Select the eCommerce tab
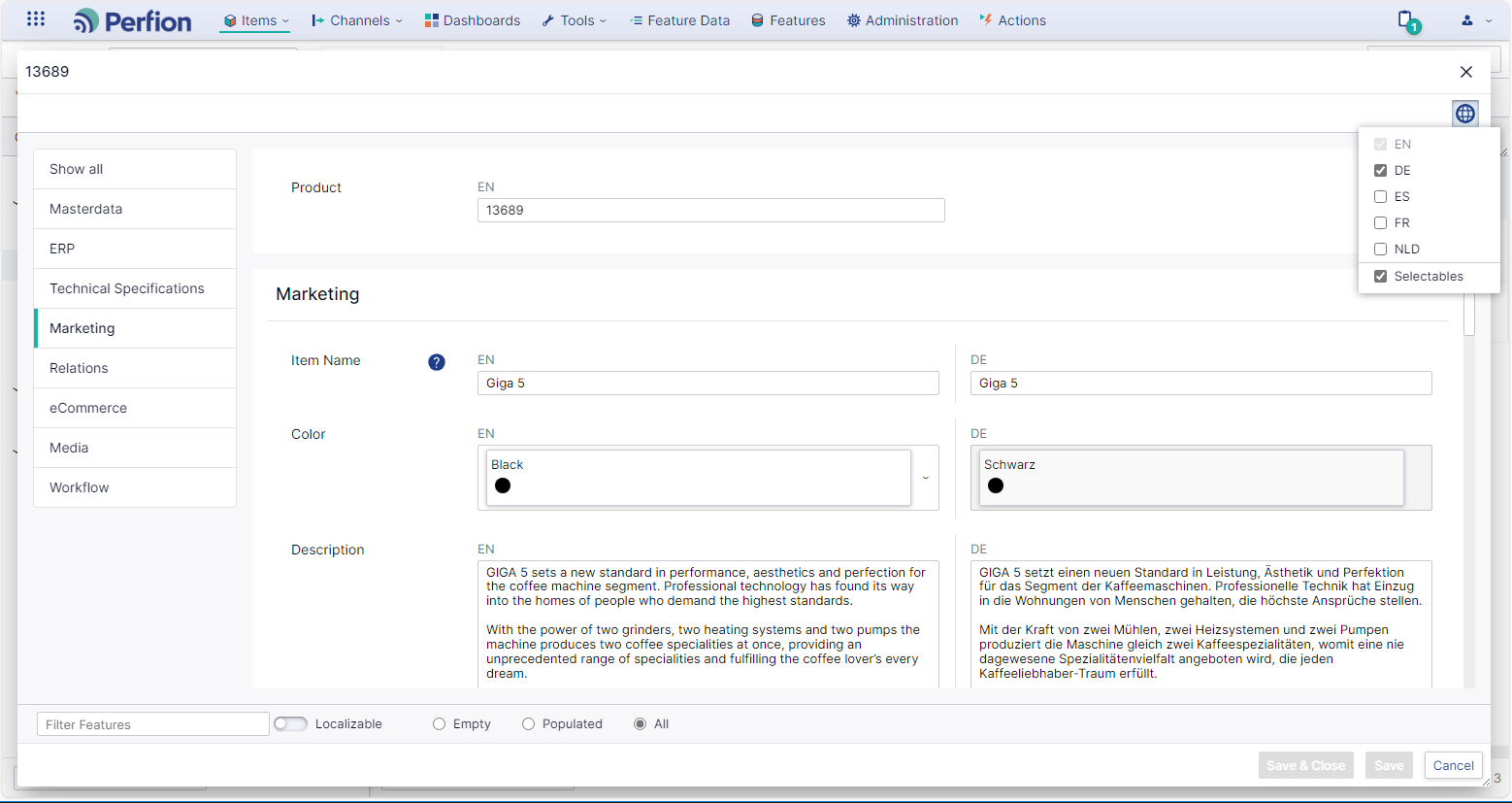Image resolution: width=1512 pixels, height=803 pixels. pos(135,408)
